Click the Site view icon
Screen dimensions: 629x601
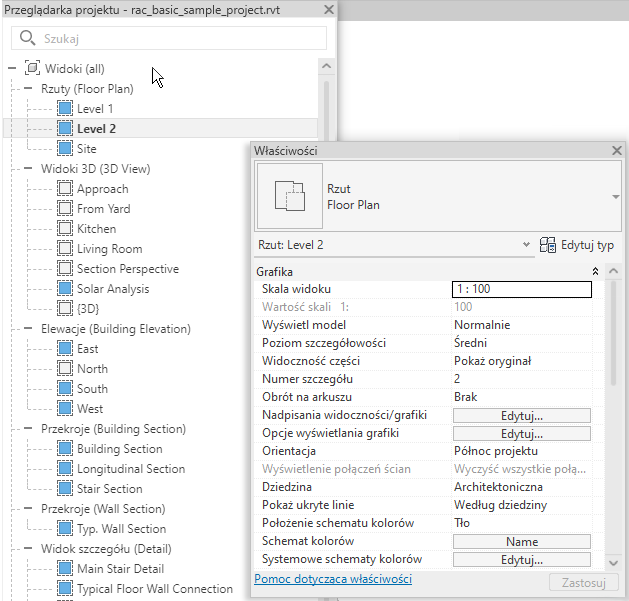point(65,148)
